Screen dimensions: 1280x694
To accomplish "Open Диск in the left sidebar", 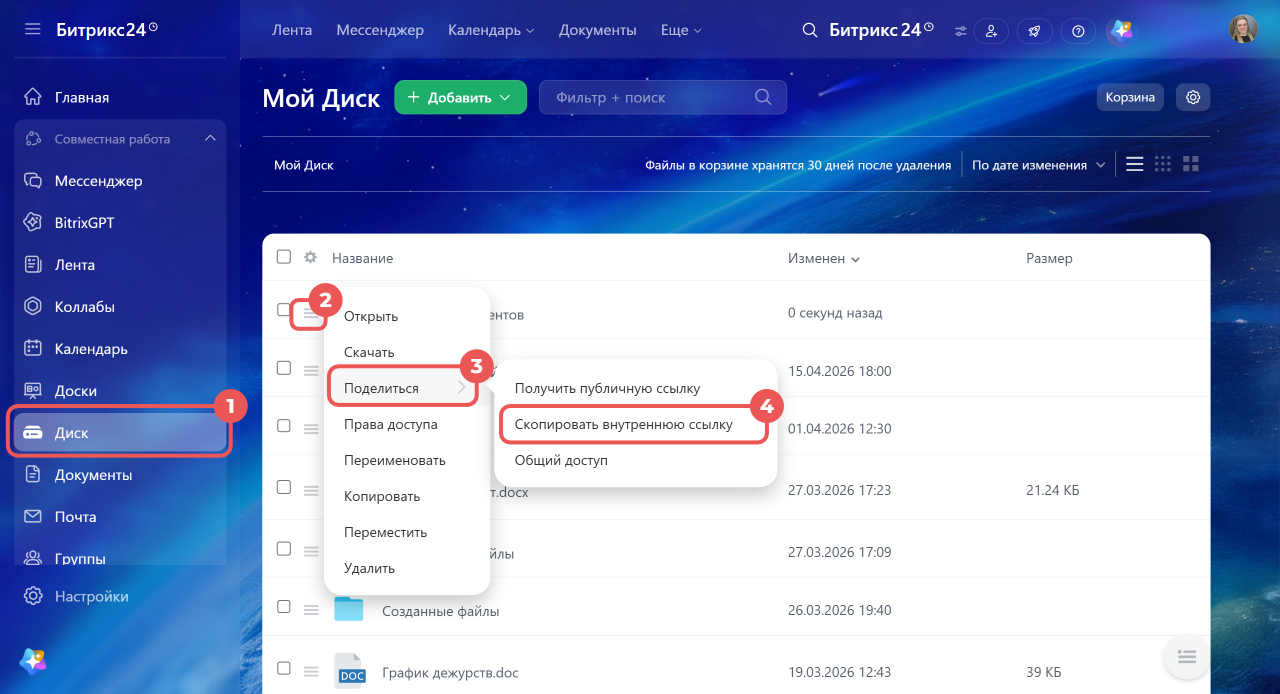I will (120, 433).
